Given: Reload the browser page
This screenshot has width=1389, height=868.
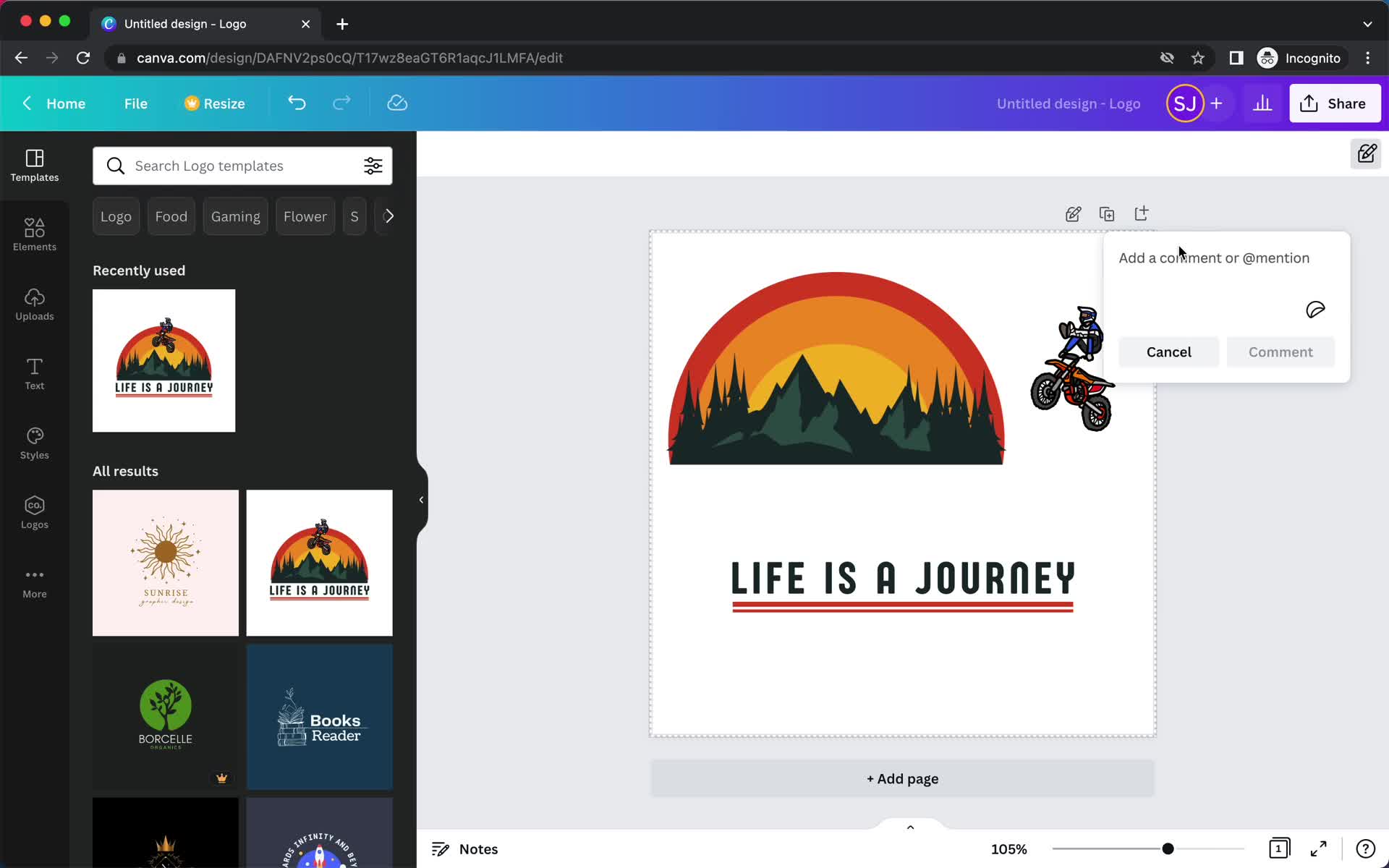Looking at the screenshot, I should pos(83,58).
